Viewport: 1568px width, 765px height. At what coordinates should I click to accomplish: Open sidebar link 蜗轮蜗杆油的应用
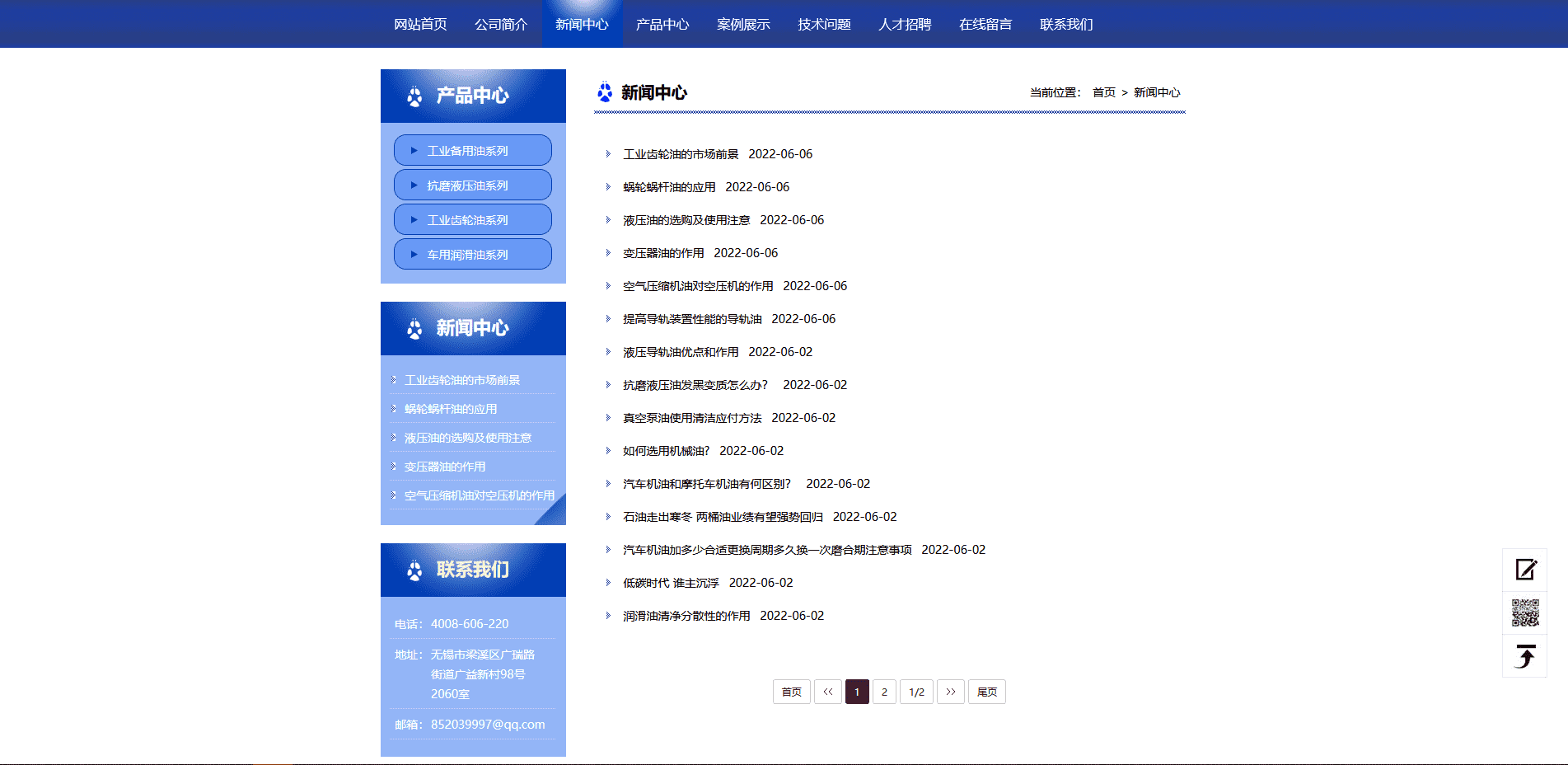click(451, 409)
